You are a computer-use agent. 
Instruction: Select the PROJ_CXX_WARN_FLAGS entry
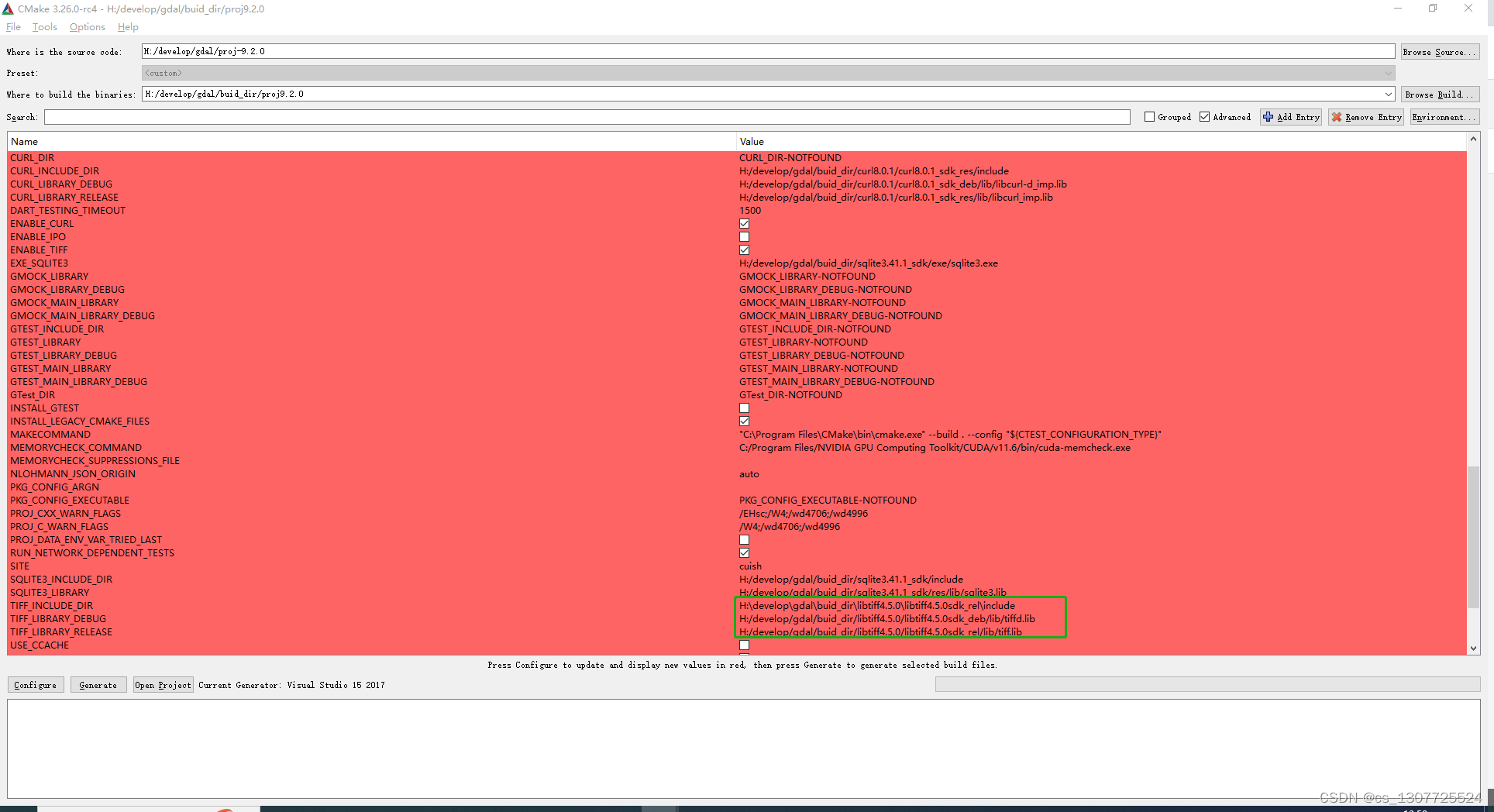[65, 514]
